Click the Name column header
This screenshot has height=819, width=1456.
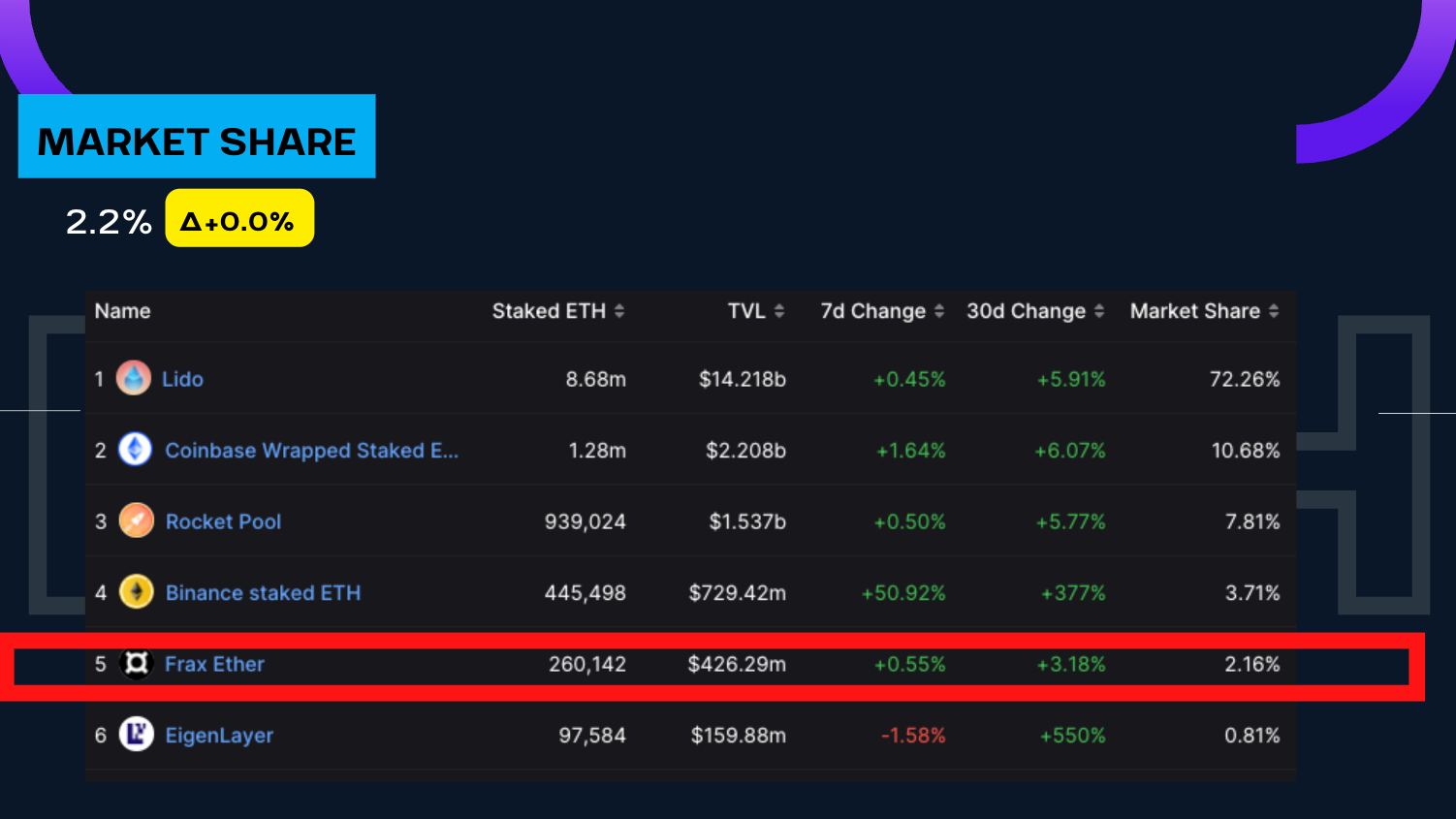122,311
